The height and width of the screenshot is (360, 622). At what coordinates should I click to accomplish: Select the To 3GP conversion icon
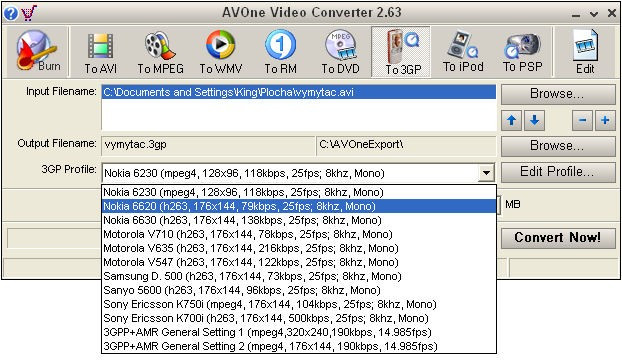point(401,52)
